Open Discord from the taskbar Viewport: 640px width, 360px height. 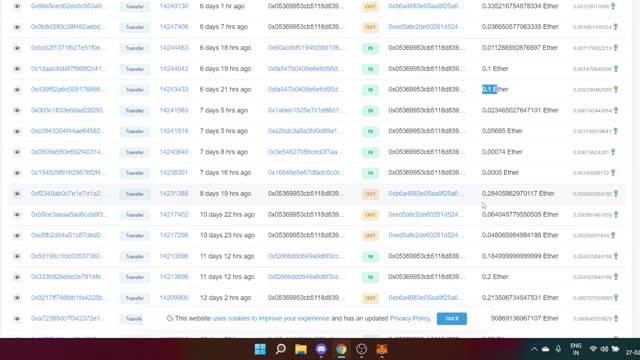[x=321, y=349]
